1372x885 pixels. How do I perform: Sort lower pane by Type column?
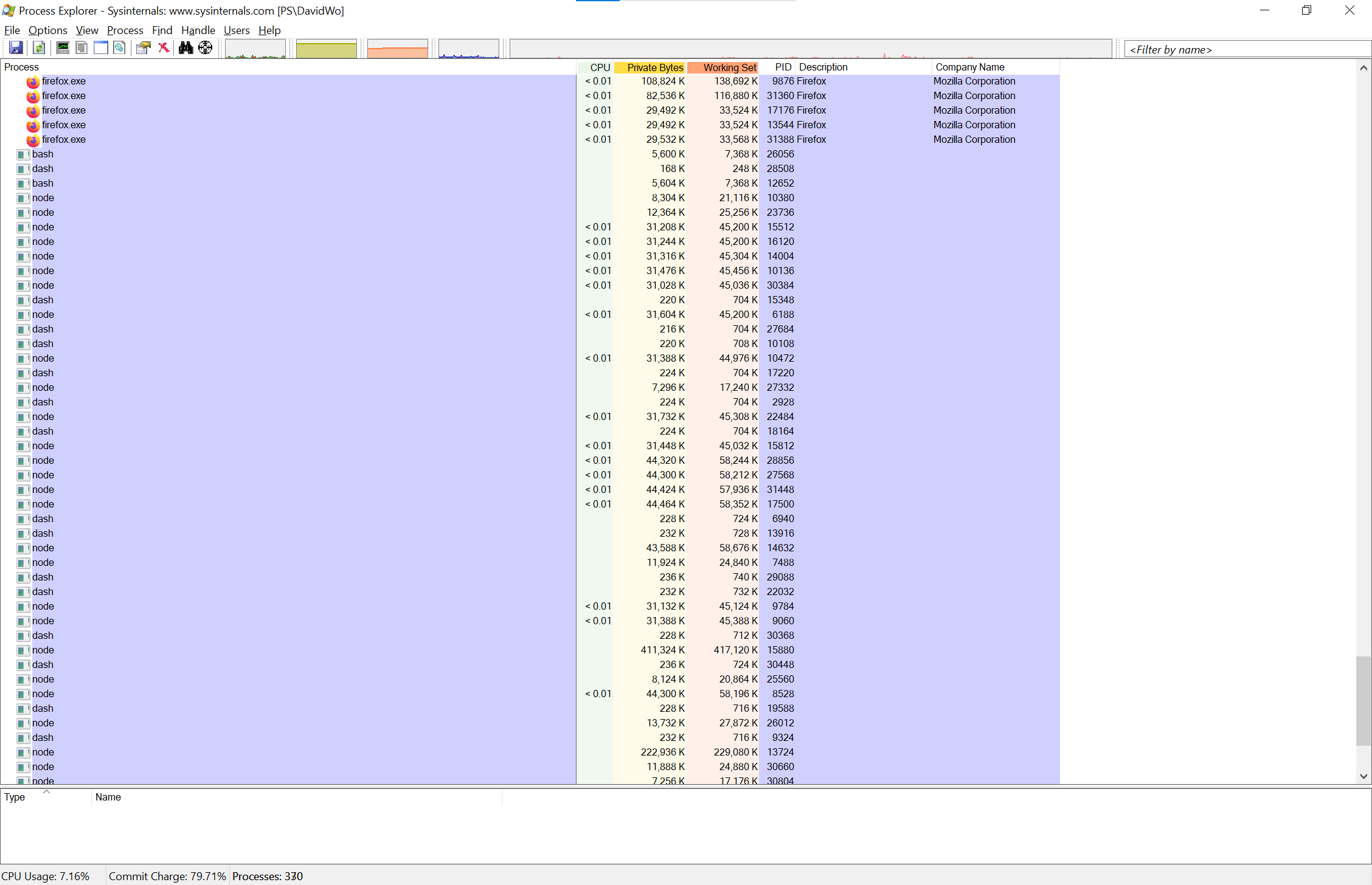click(x=46, y=797)
